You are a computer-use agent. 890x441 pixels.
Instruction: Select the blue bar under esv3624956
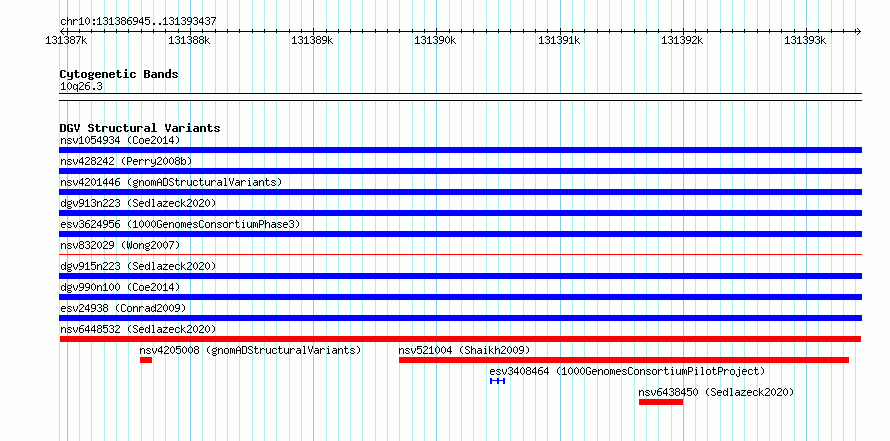click(460, 234)
